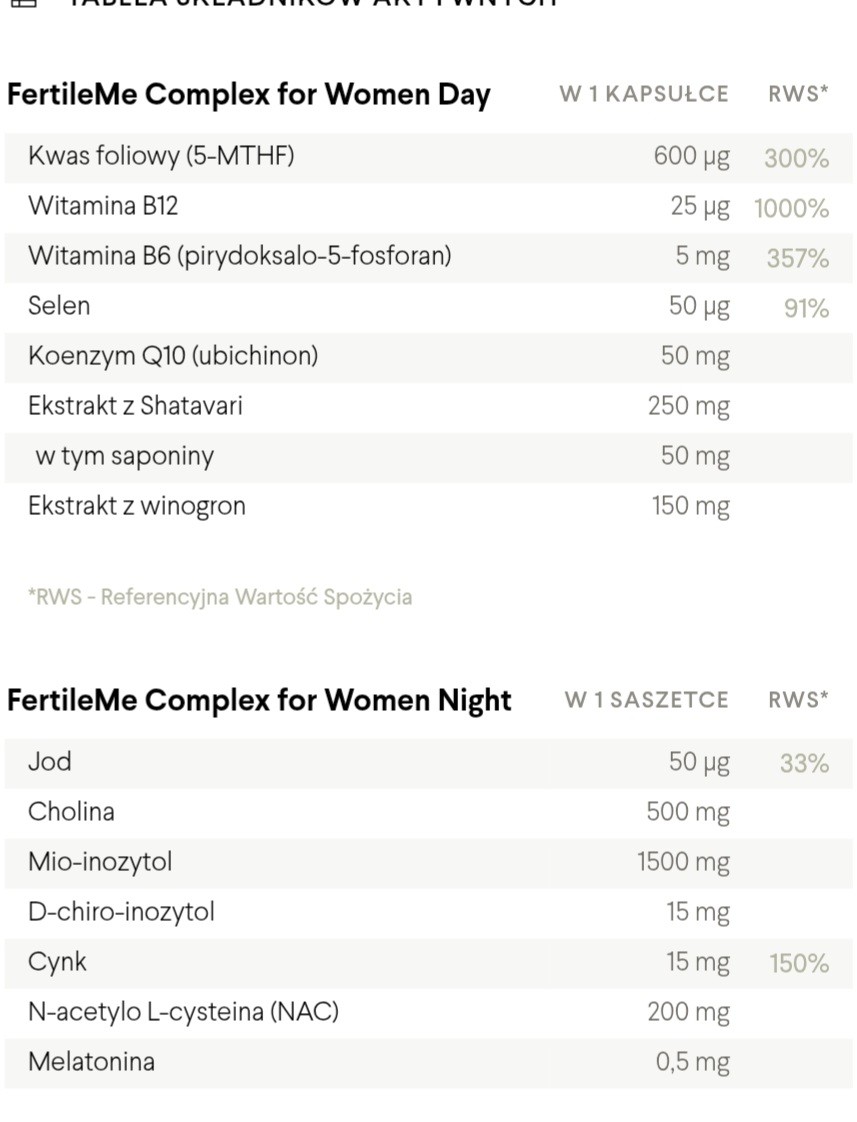Click the table icon at top left
This screenshot has height=1122, width=857.
coord(22,3)
